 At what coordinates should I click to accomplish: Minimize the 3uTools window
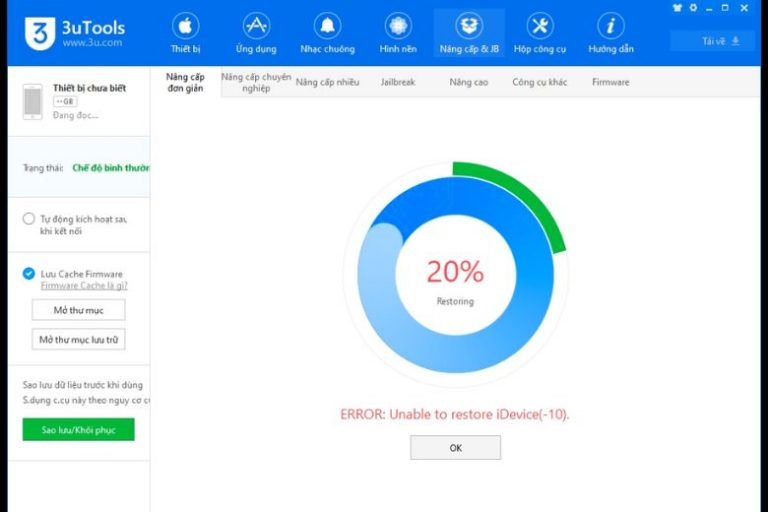tap(709, 8)
